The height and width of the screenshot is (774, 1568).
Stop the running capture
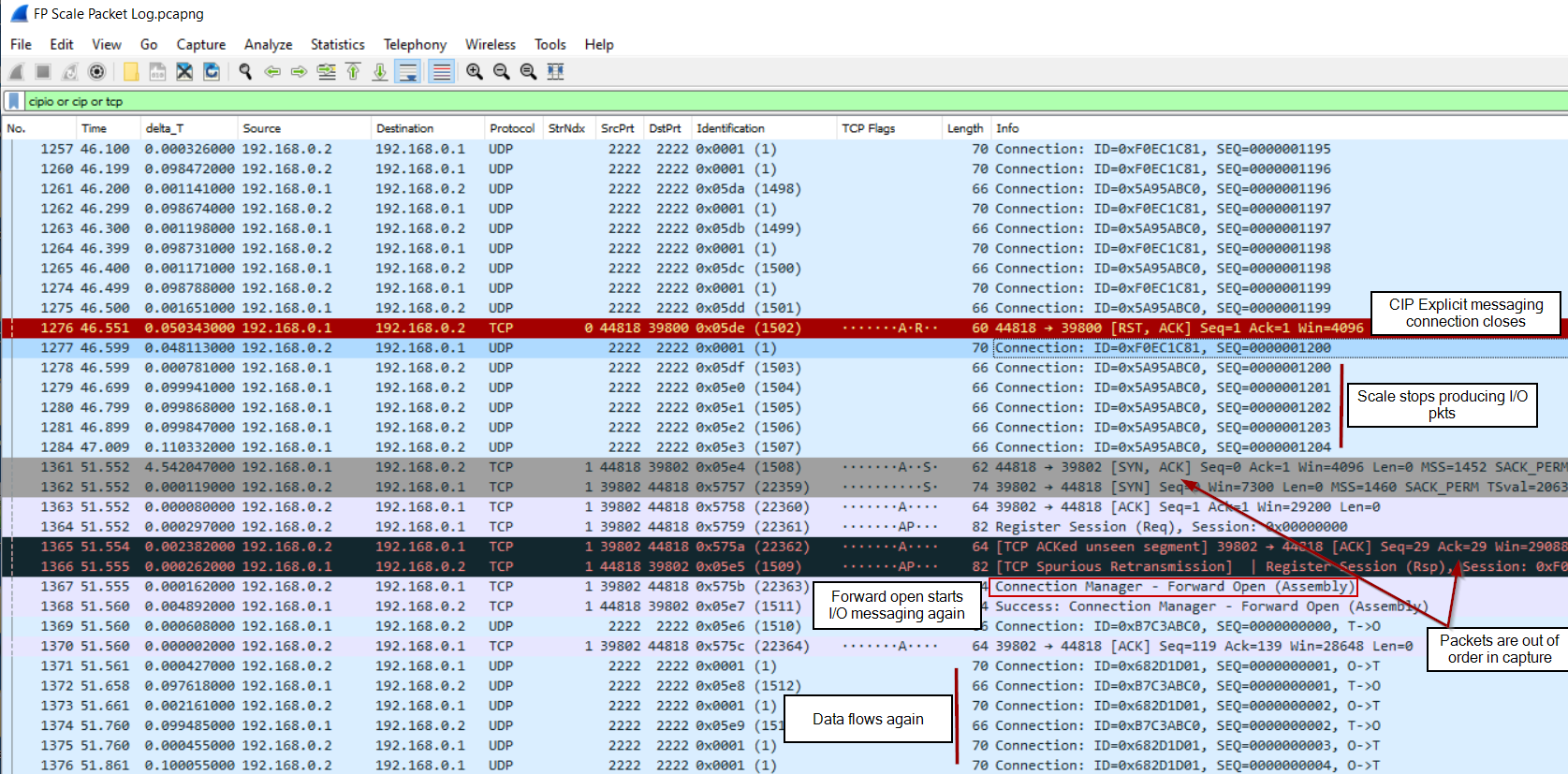43,71
